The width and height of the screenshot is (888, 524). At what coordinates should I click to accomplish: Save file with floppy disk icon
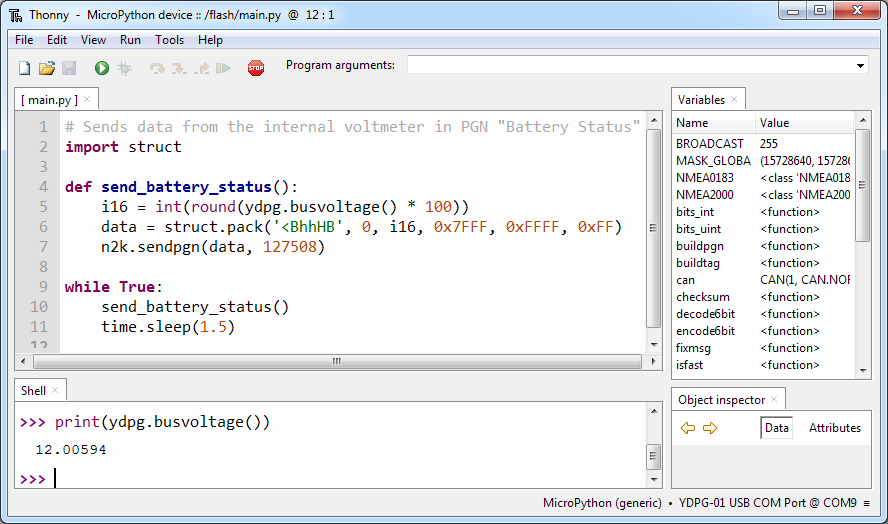[69, 69]
